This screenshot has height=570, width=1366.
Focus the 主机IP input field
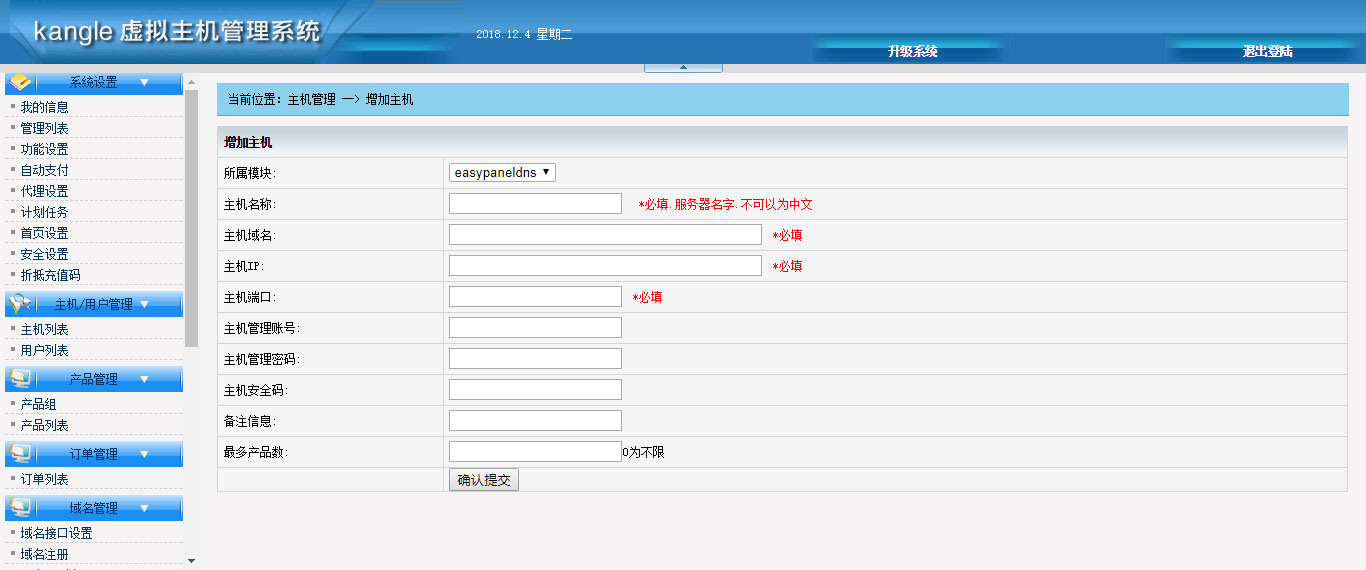pyautogui.click(x=605, y=265)
